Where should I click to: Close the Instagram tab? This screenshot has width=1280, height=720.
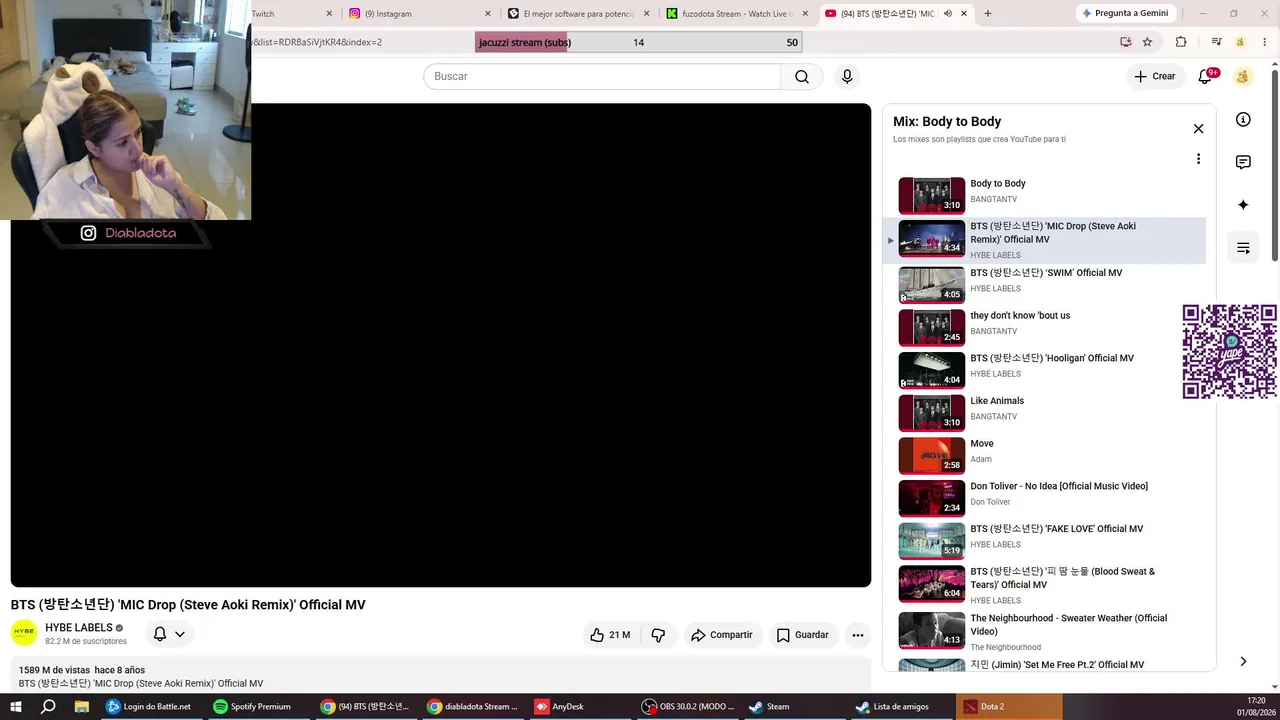[488, 14]
